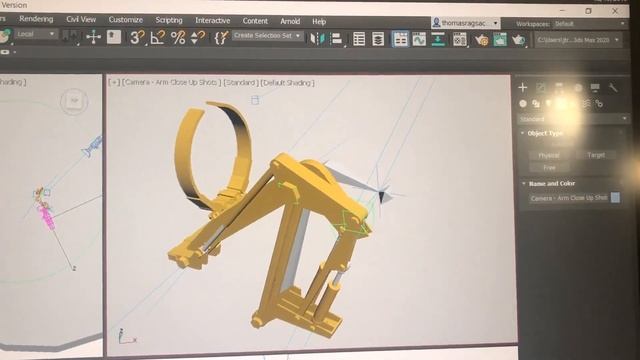Toggle the Scene Explorer icon

point(359,39)
